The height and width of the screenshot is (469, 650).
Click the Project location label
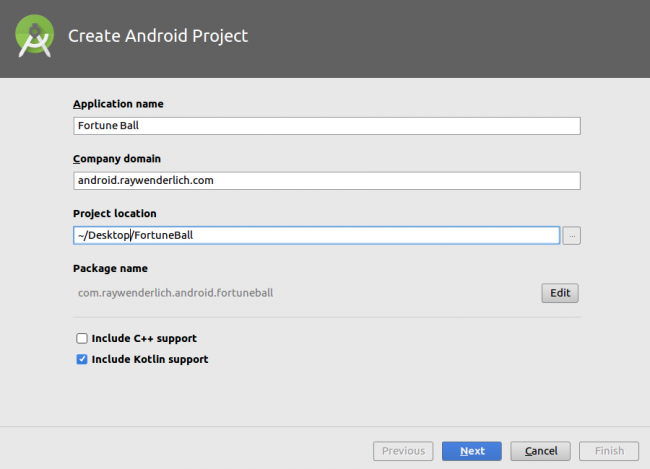[115, 214]
